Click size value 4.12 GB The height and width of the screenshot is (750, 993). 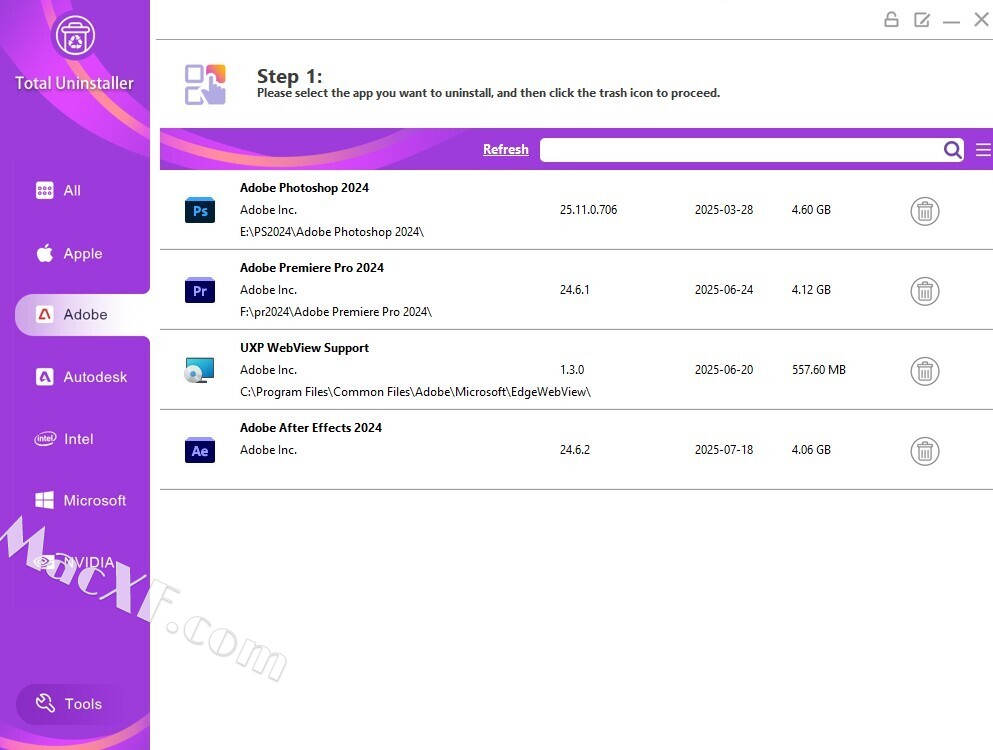pyautogui.click(x=811, y=289)
